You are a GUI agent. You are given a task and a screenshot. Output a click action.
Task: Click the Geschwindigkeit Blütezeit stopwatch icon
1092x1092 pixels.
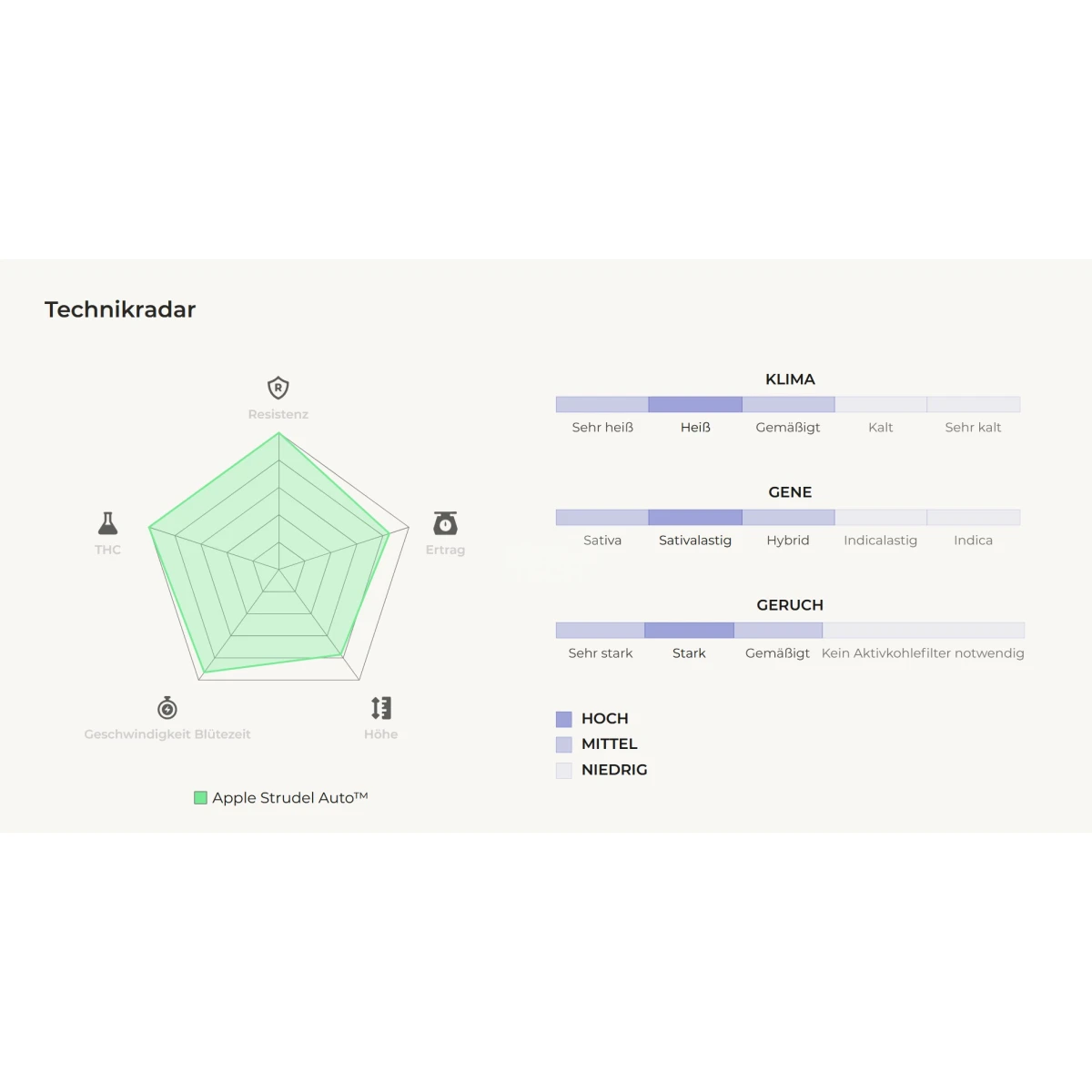coord(167,707)
